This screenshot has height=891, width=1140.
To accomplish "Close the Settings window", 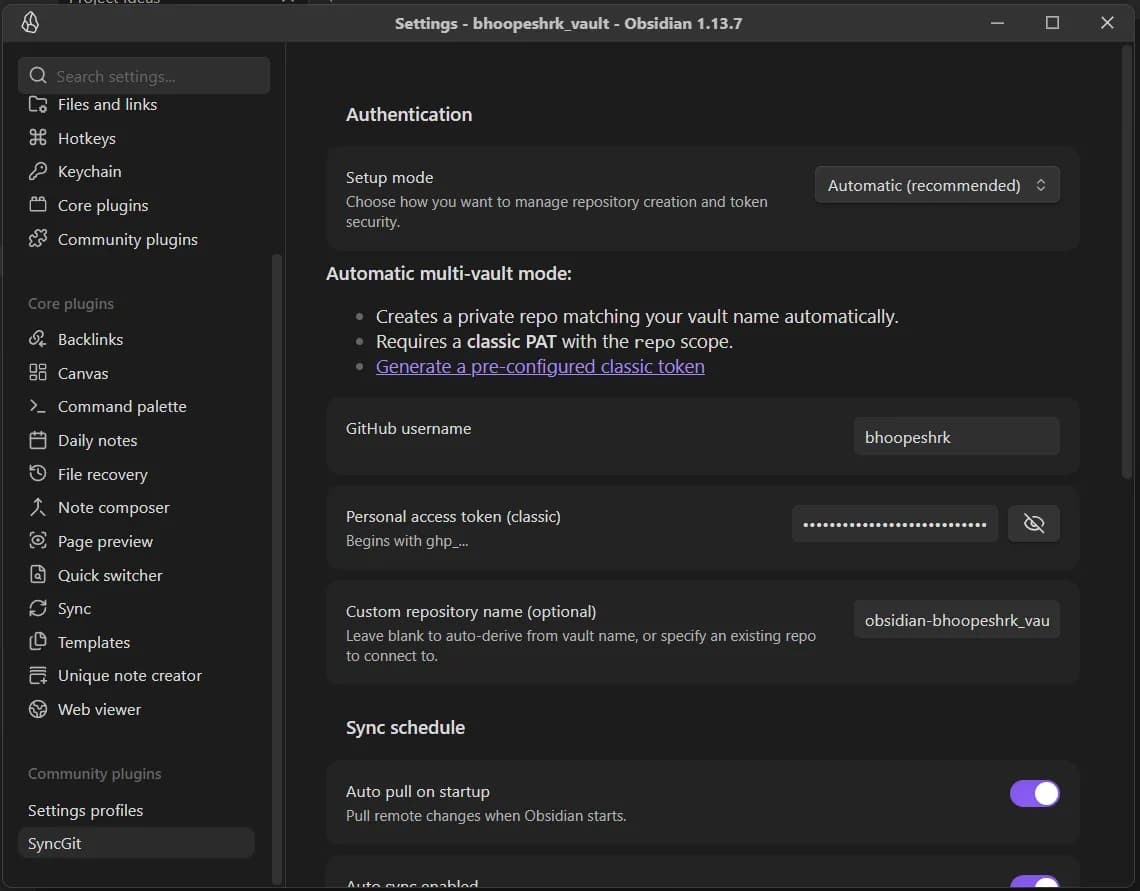I will (x=1107, y=23).
